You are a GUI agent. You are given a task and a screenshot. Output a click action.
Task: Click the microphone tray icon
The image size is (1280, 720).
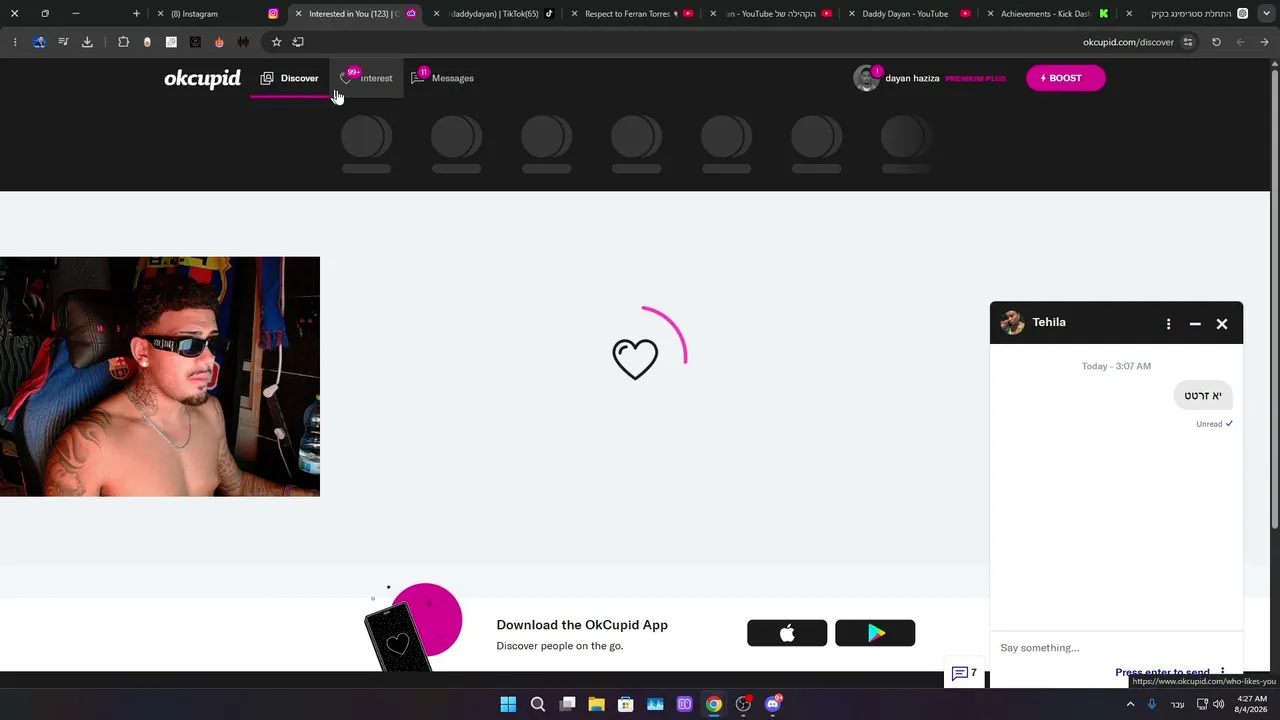click(x=1152, y=704)
